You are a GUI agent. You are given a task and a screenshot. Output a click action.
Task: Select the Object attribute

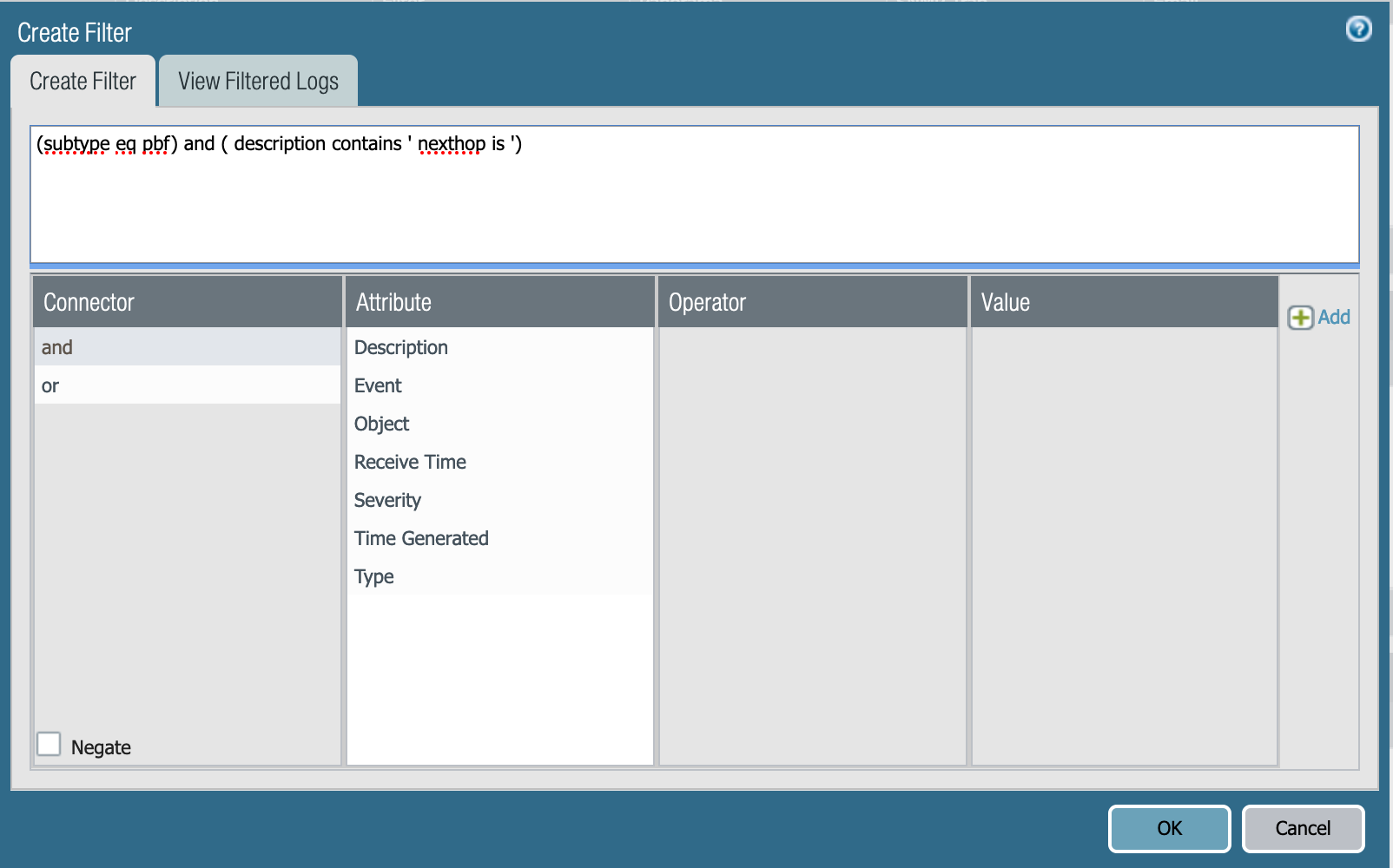coord(381,424)
